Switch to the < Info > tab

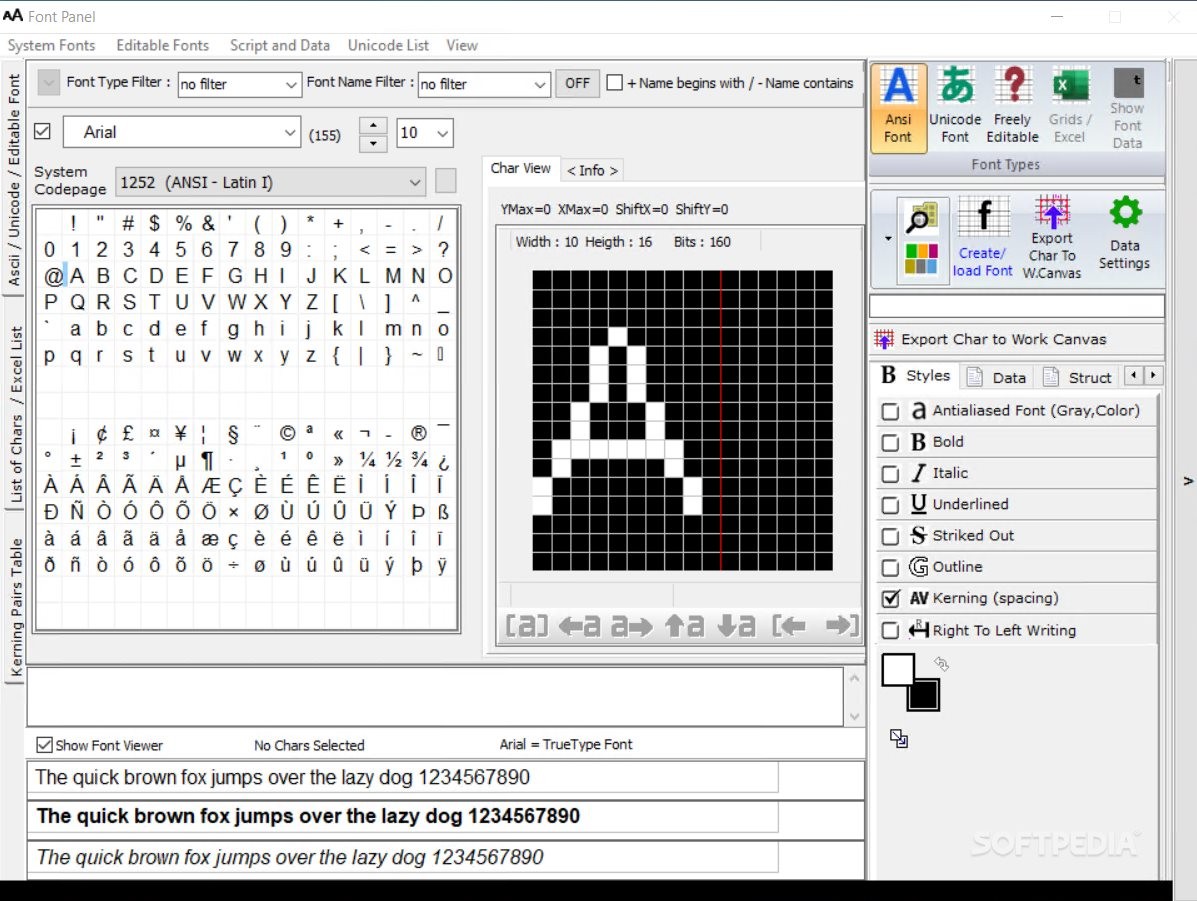coord(592,170)
